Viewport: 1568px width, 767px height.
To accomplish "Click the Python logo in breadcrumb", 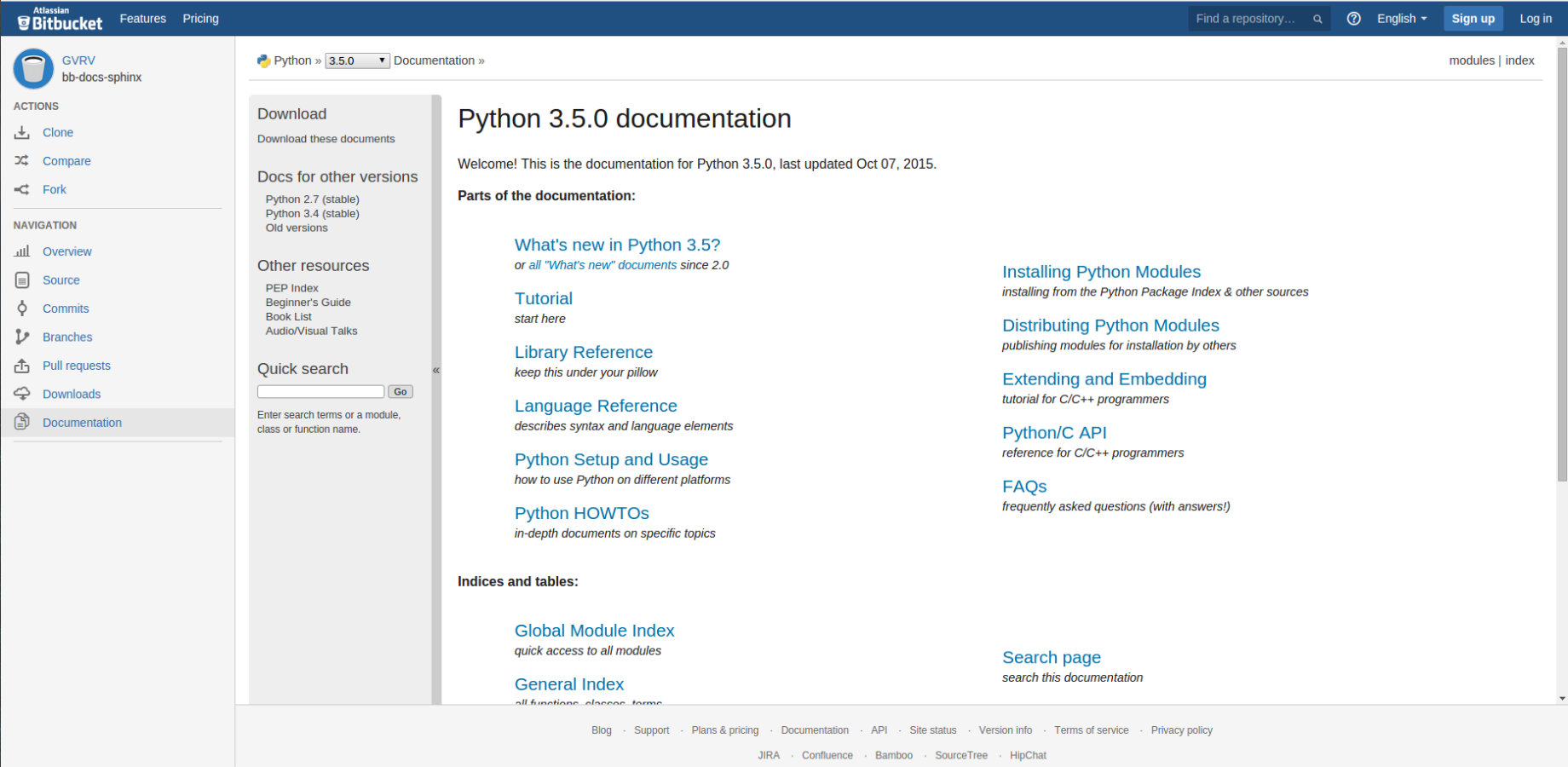I will (263, 61).
